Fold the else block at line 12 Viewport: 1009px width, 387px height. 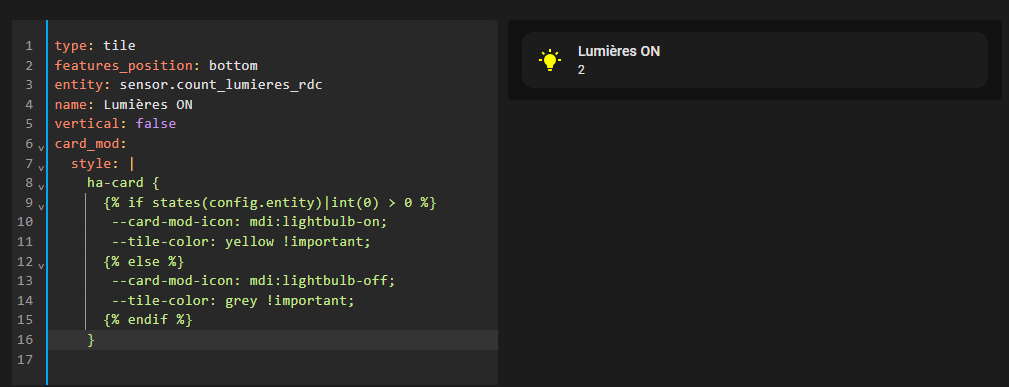pyautogui.click(x=41, y=265)
